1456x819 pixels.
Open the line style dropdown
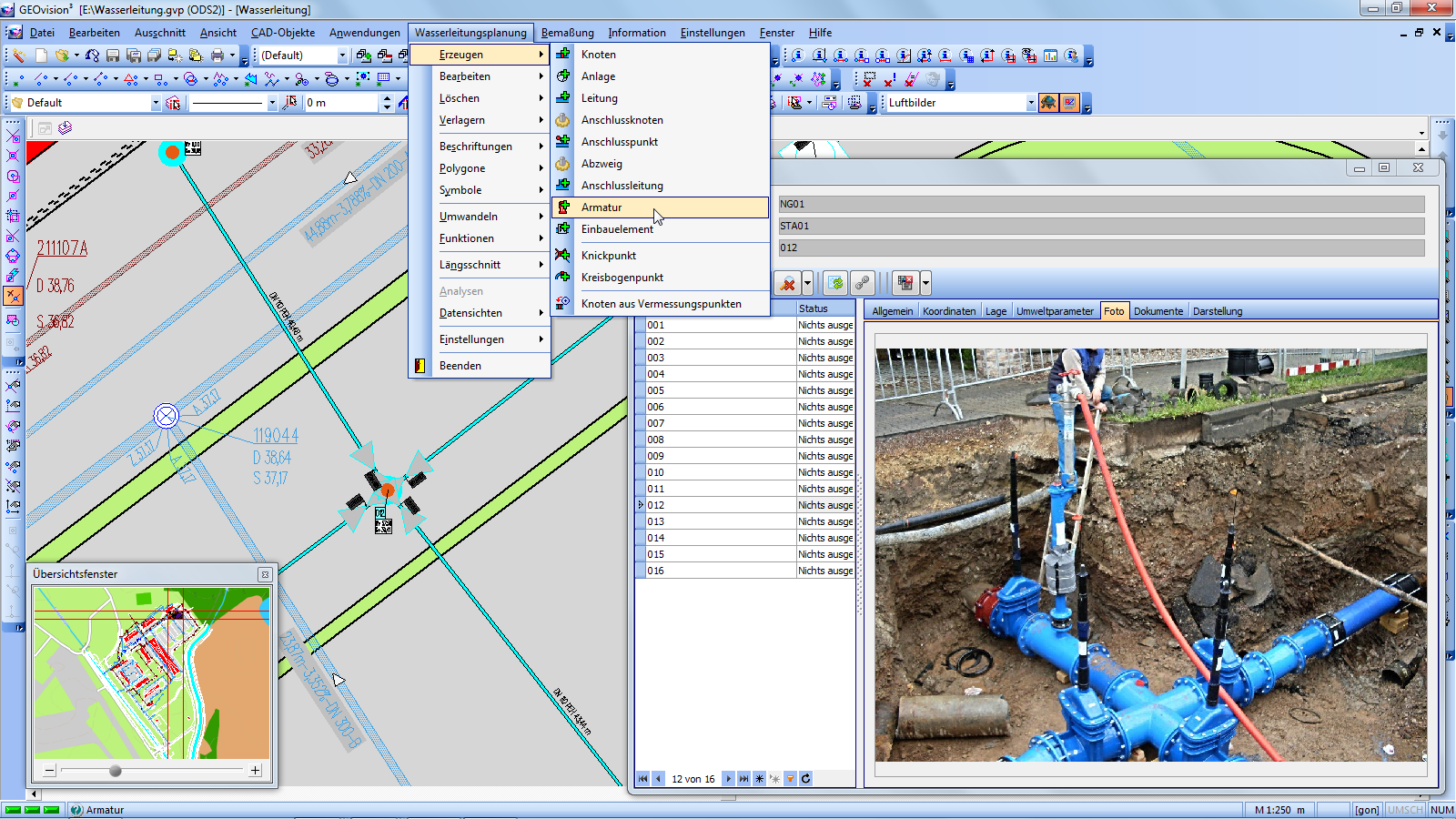coord(271,103)
